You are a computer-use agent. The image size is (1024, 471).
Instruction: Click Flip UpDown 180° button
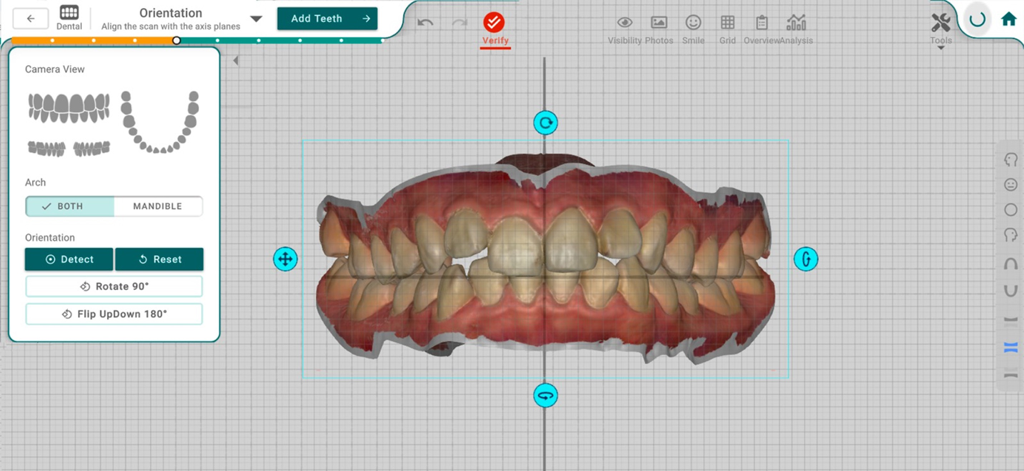pyautogui.click(x=114, y=314)
